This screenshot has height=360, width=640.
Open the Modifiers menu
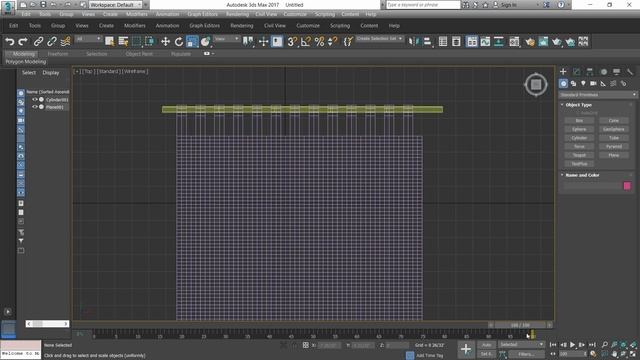135,25
